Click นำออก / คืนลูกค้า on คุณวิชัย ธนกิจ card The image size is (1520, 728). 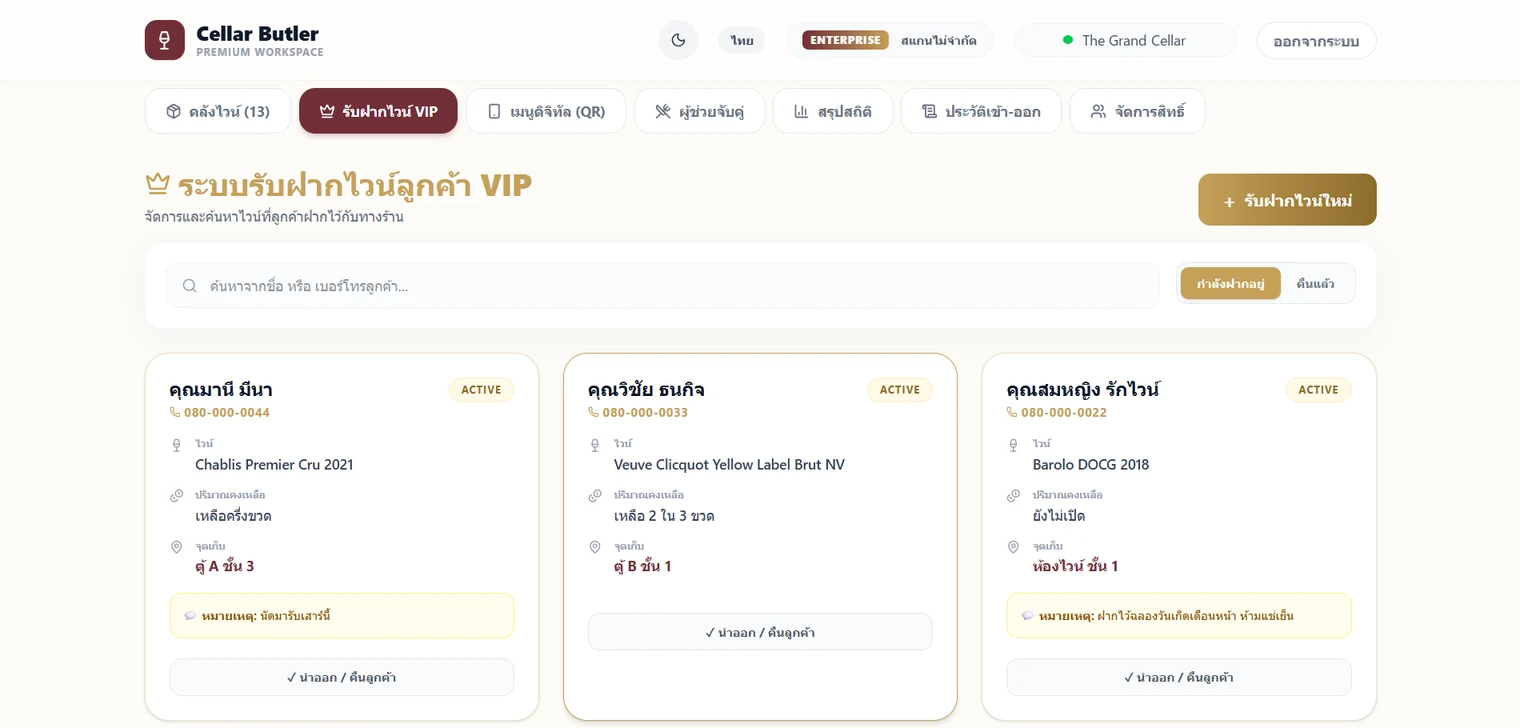click(760, 632)
